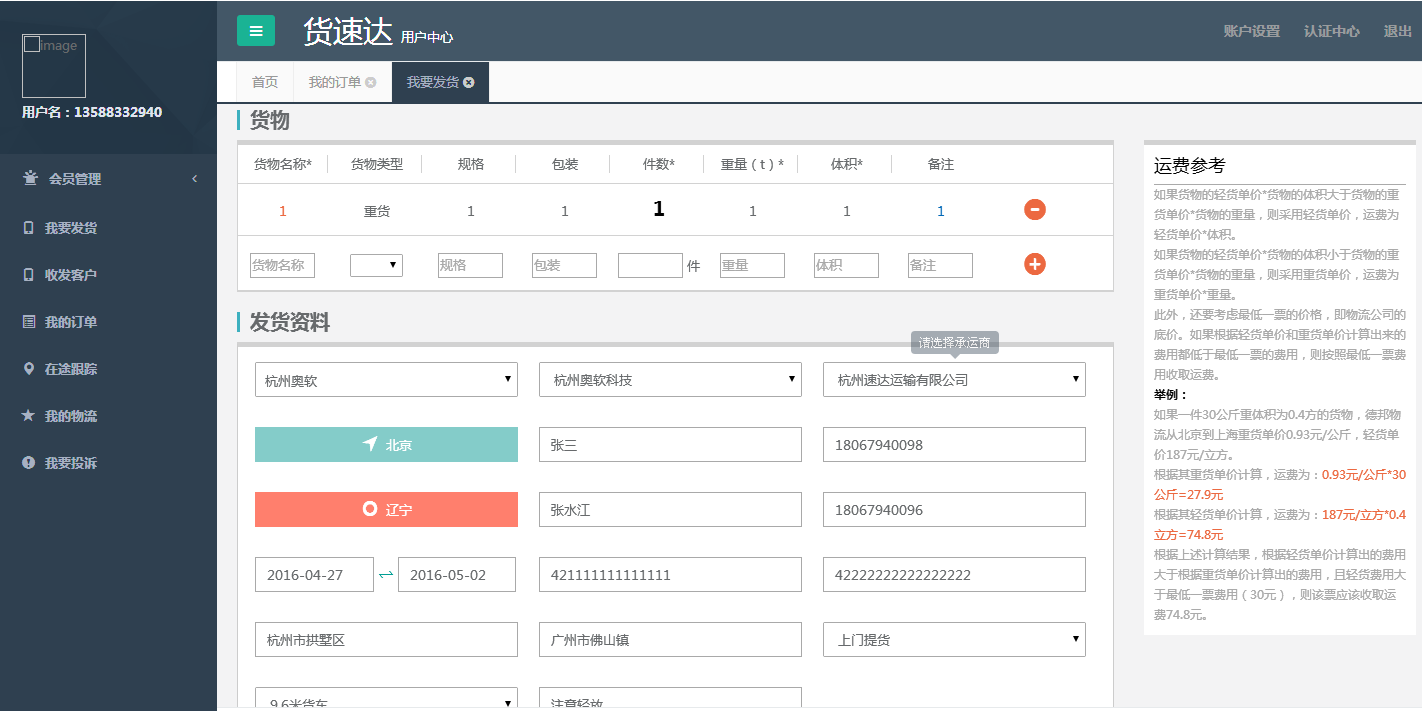The height and width of the screenshot is (711, 1422).
Task: Open the 货物类型 dropdown in new row
Action: [376, 265]
